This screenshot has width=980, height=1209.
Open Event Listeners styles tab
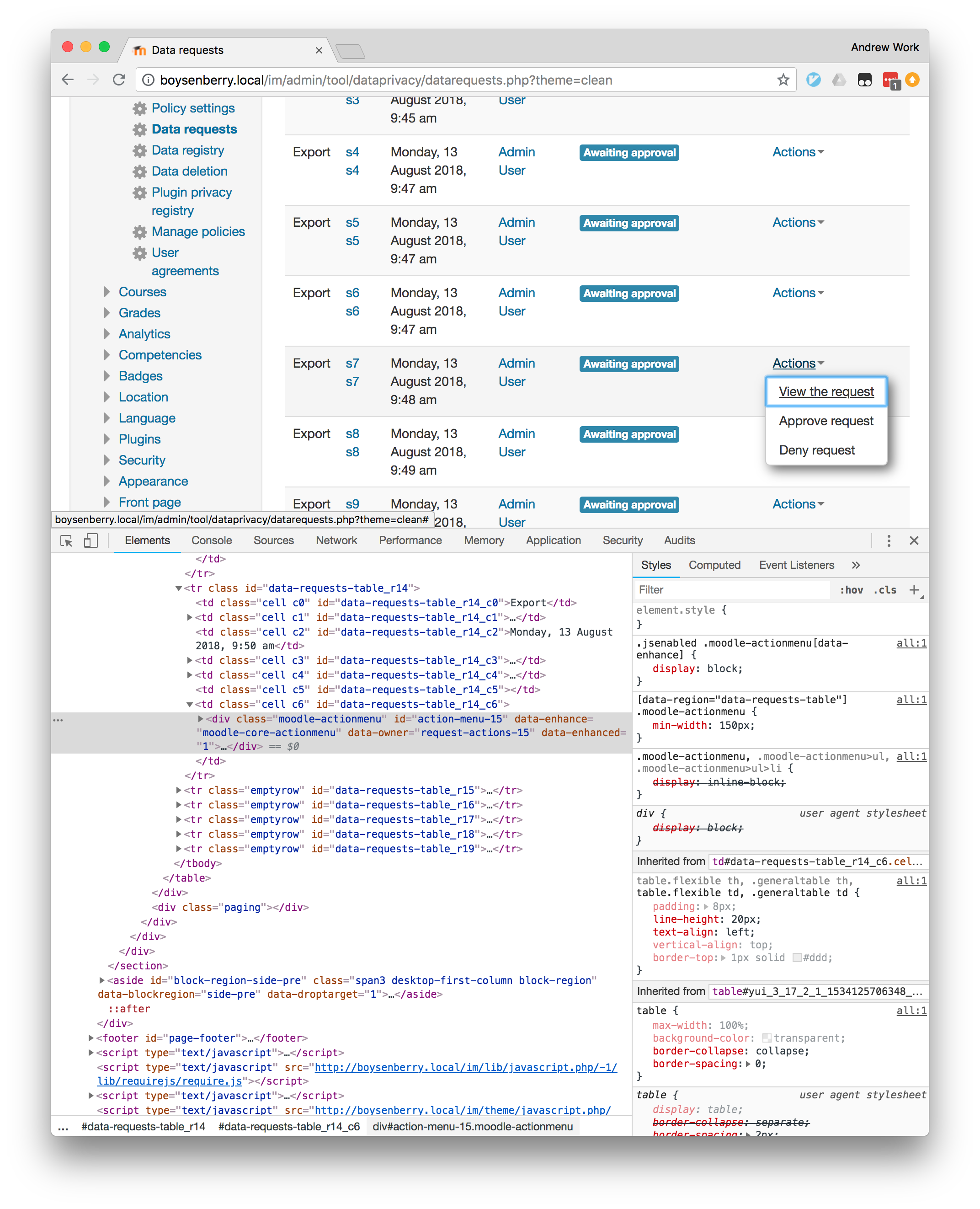796,565
